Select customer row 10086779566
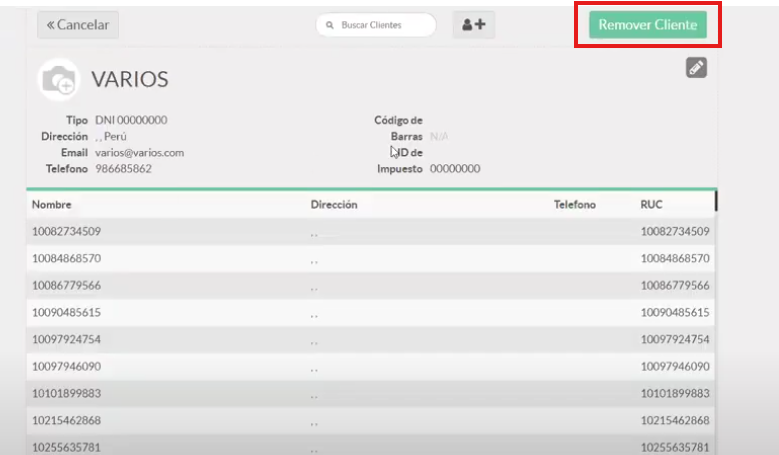 [66, 285]
